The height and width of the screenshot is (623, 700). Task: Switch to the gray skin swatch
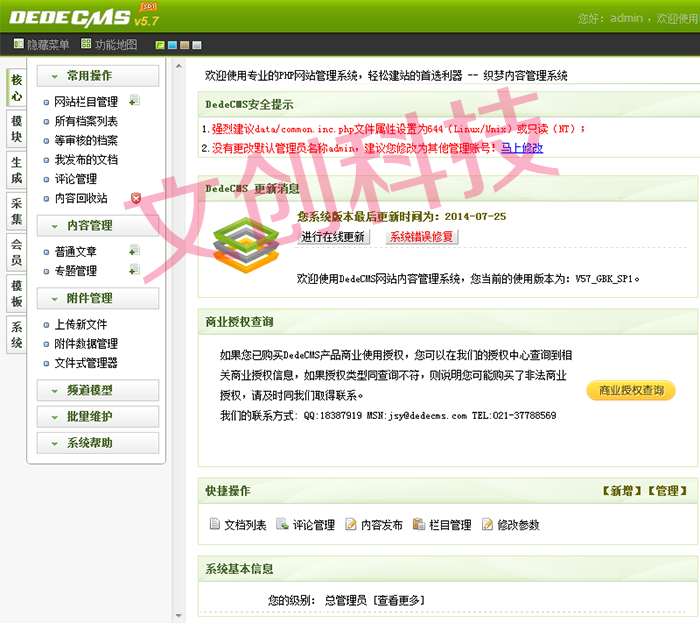click(197, 45)
